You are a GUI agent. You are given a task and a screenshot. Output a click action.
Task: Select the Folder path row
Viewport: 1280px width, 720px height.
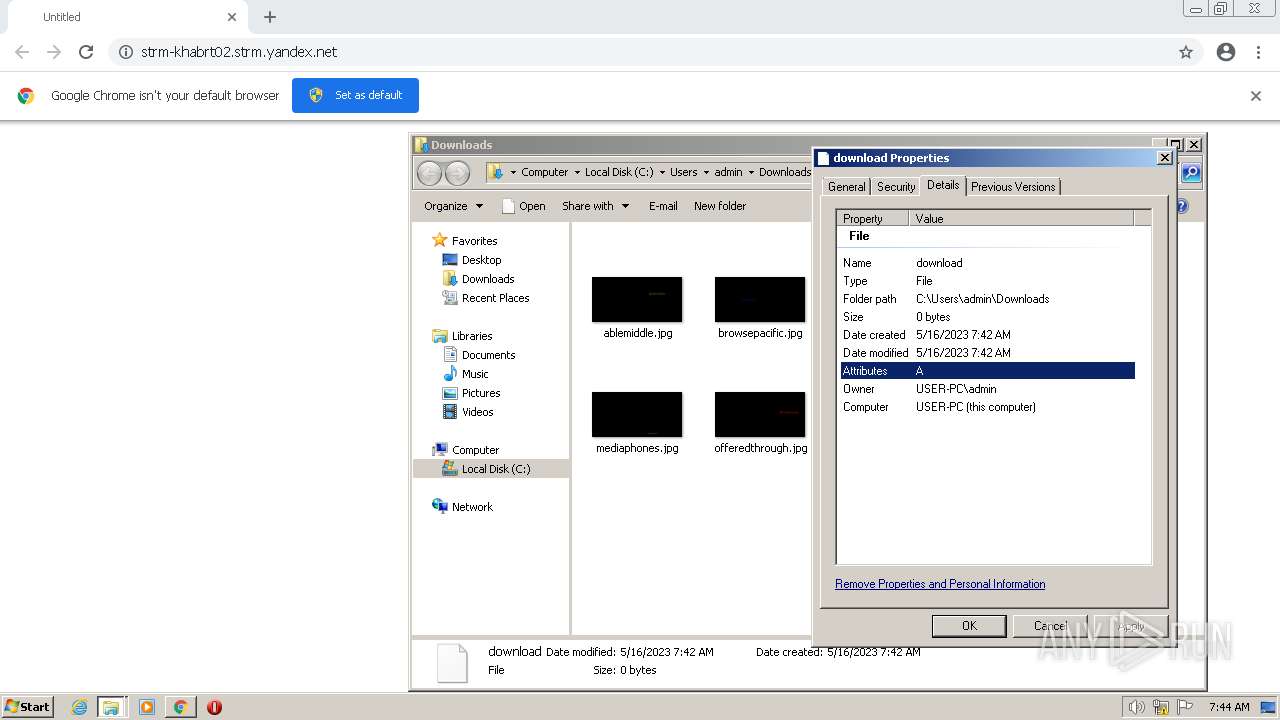[988, 299]
